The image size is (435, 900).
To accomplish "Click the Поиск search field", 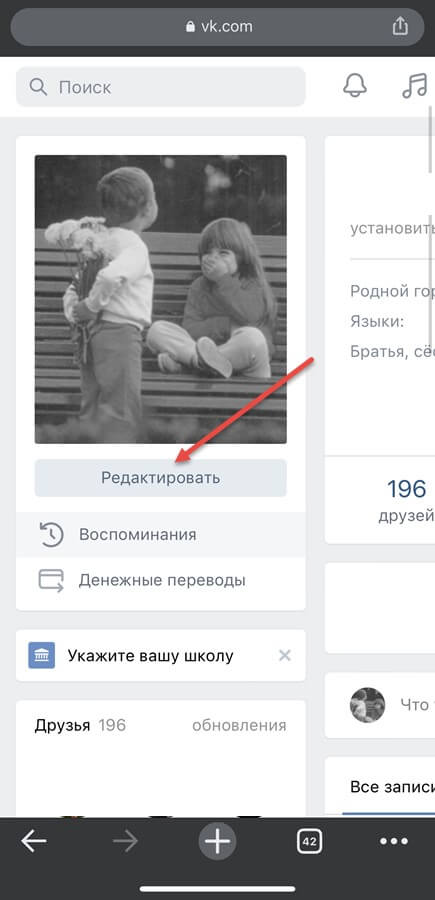I will tap(161, 87).
